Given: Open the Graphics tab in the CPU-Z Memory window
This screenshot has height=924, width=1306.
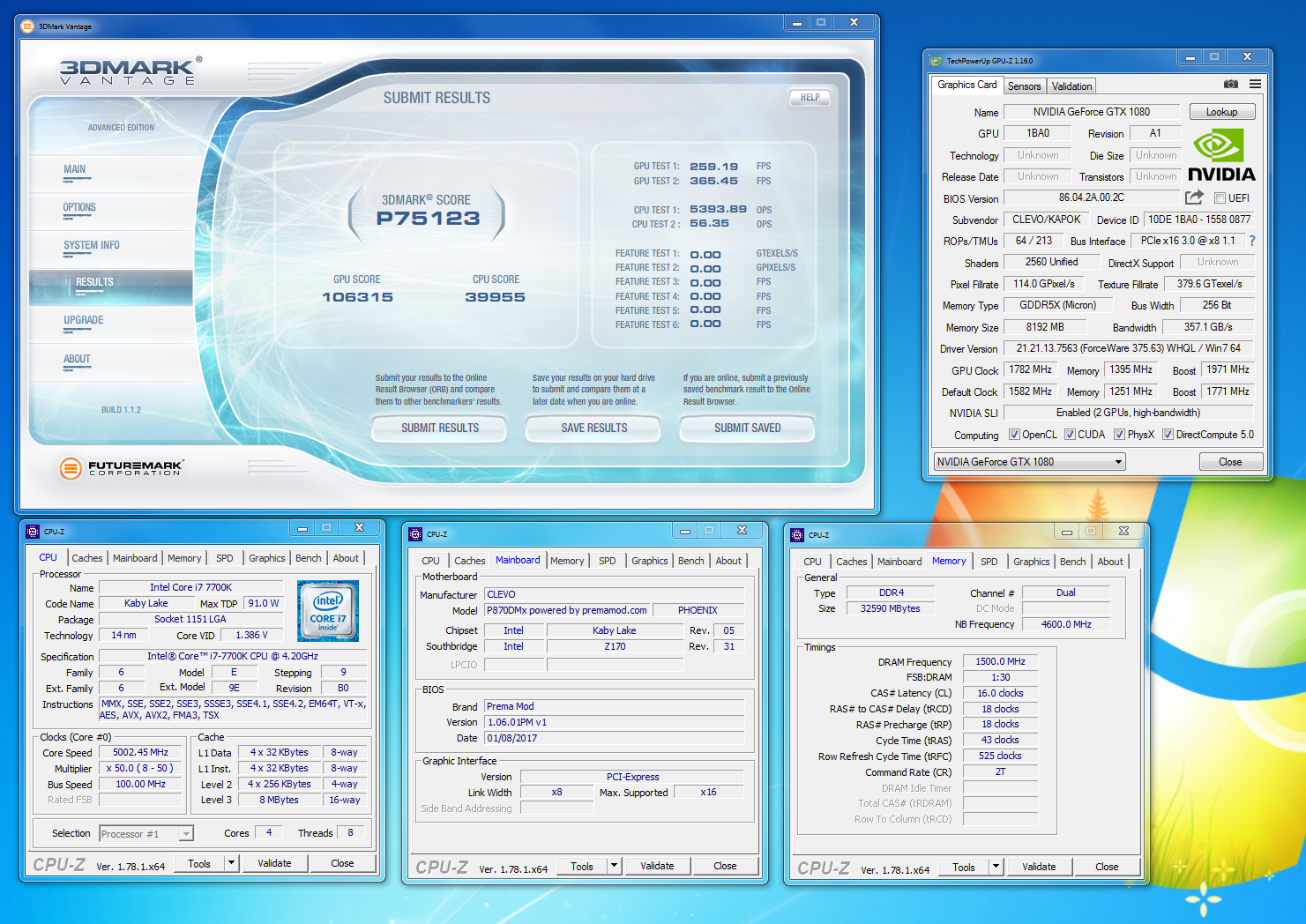Looking at the screenshot, I should 1031,562.
